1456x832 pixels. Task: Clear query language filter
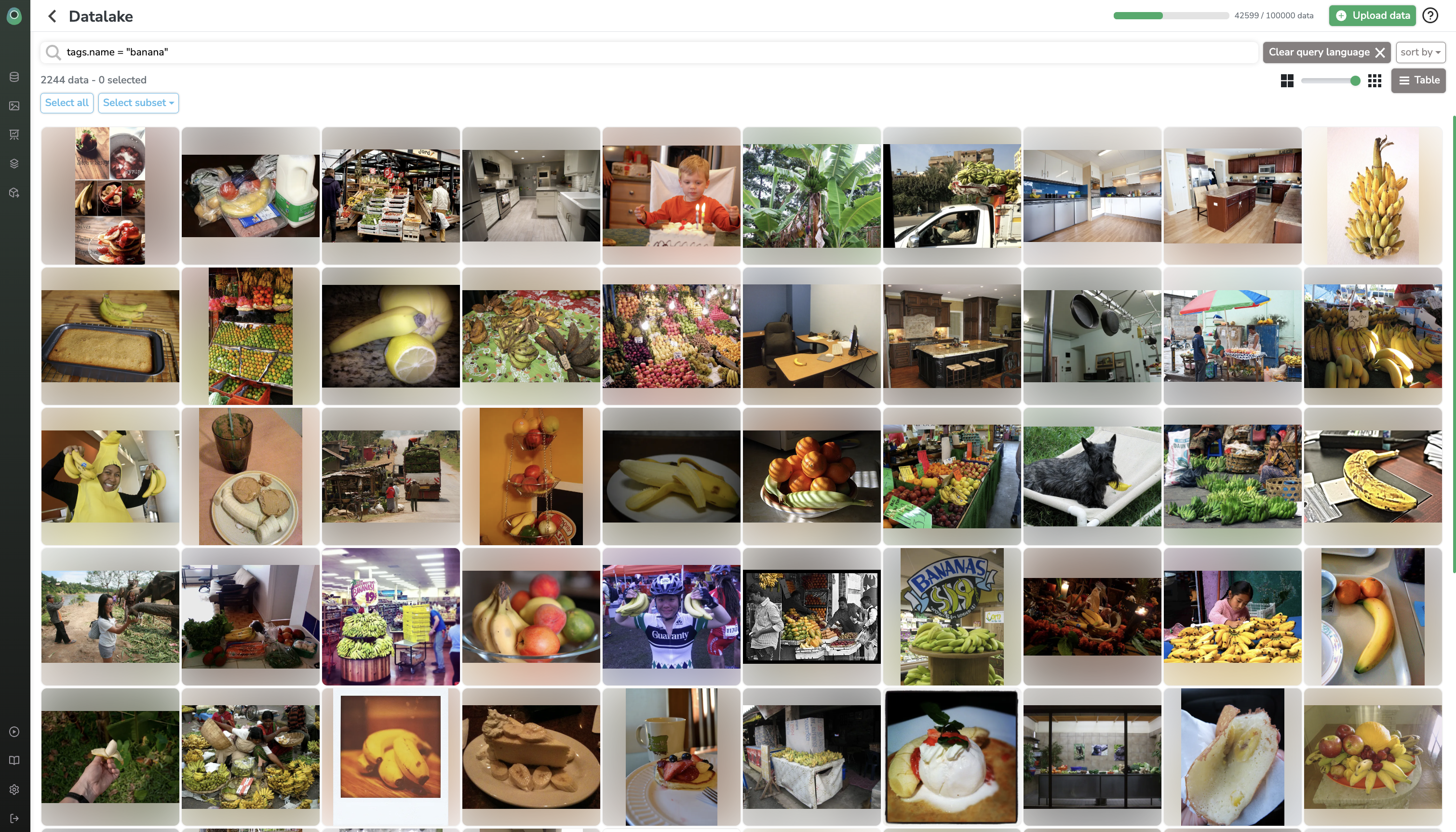tap(1327, 52)
